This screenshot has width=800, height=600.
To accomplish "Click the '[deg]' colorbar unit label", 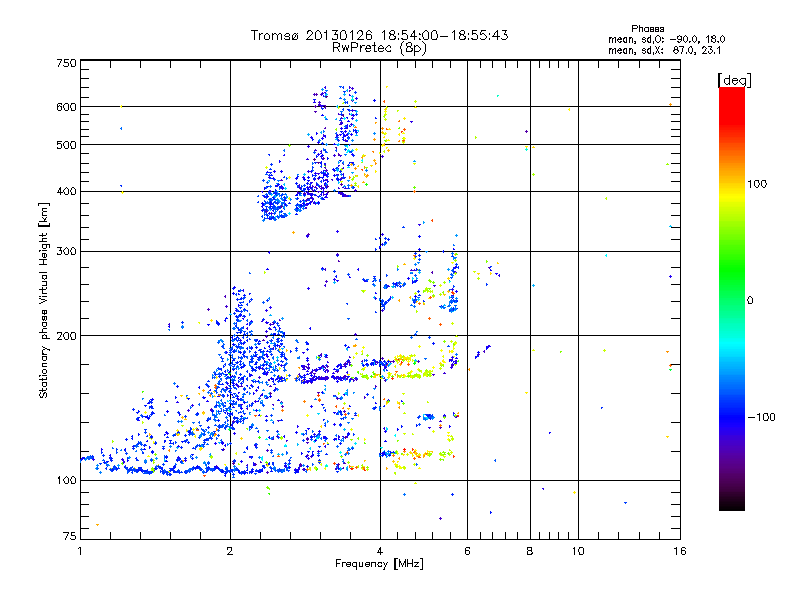I will tap(734, 80).
